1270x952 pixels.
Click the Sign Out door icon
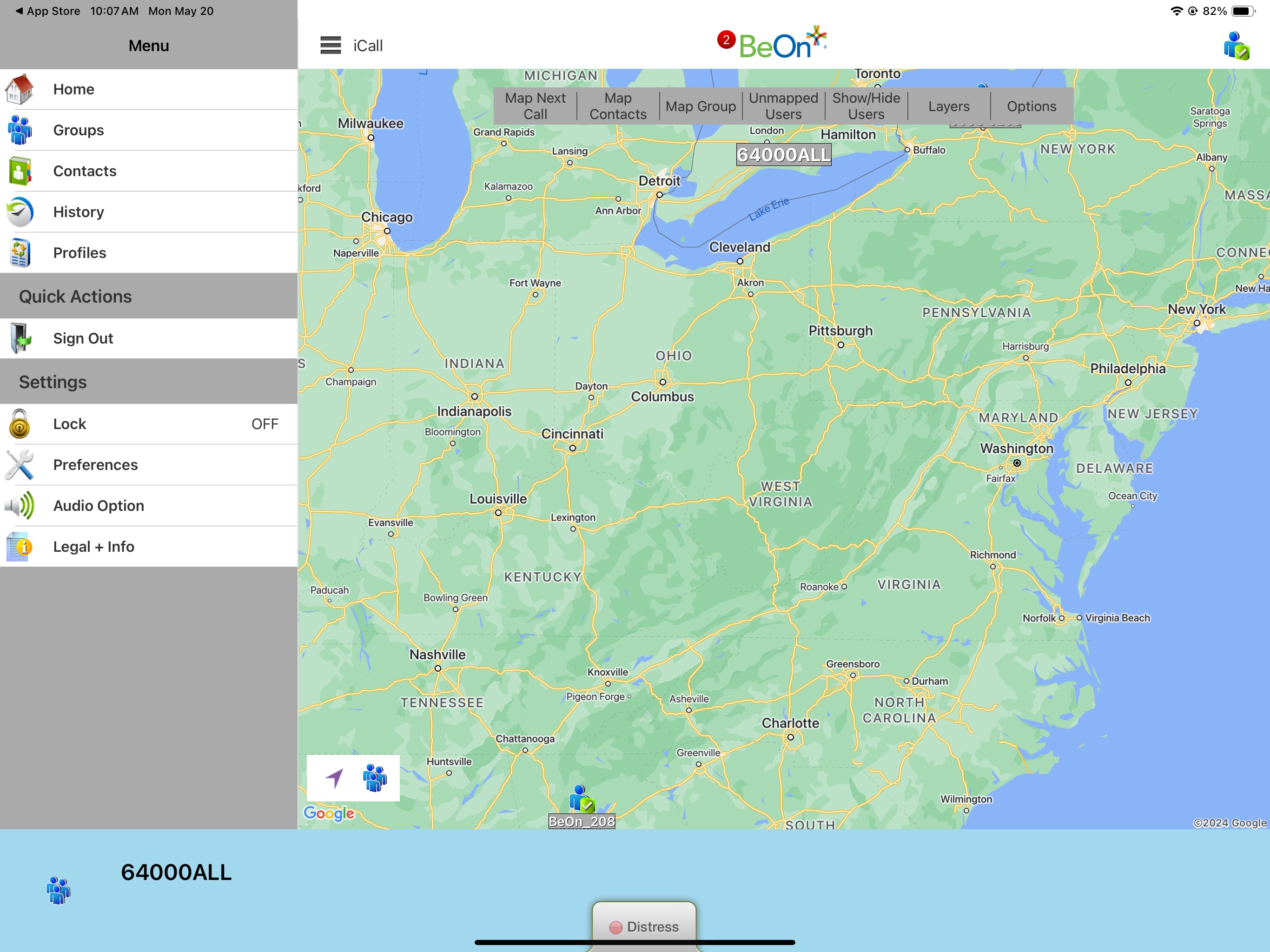click(20, 338)
